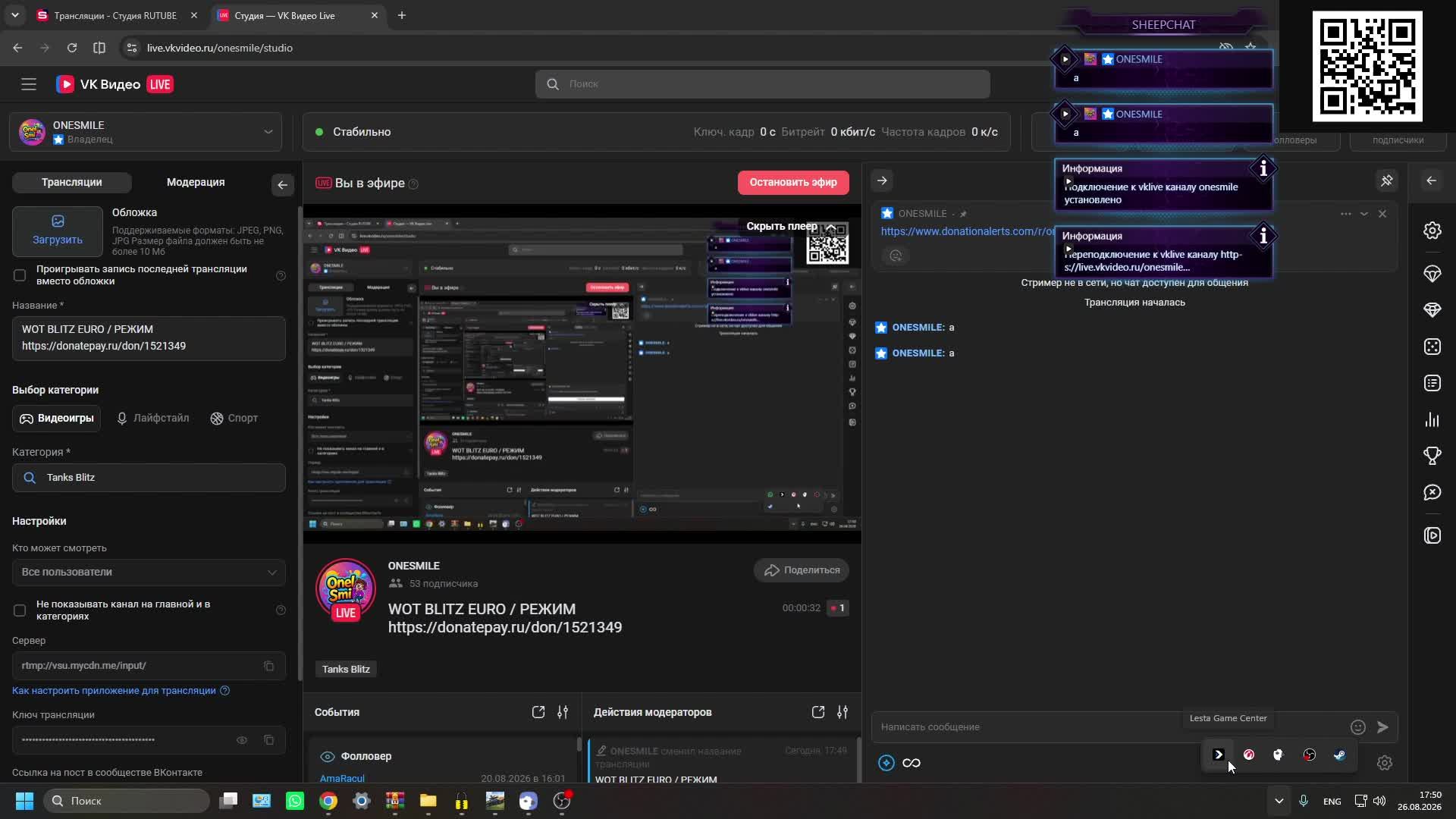Close the pinned ONESMILE message
The image size is (1456, 819).
pos(1382,214)
